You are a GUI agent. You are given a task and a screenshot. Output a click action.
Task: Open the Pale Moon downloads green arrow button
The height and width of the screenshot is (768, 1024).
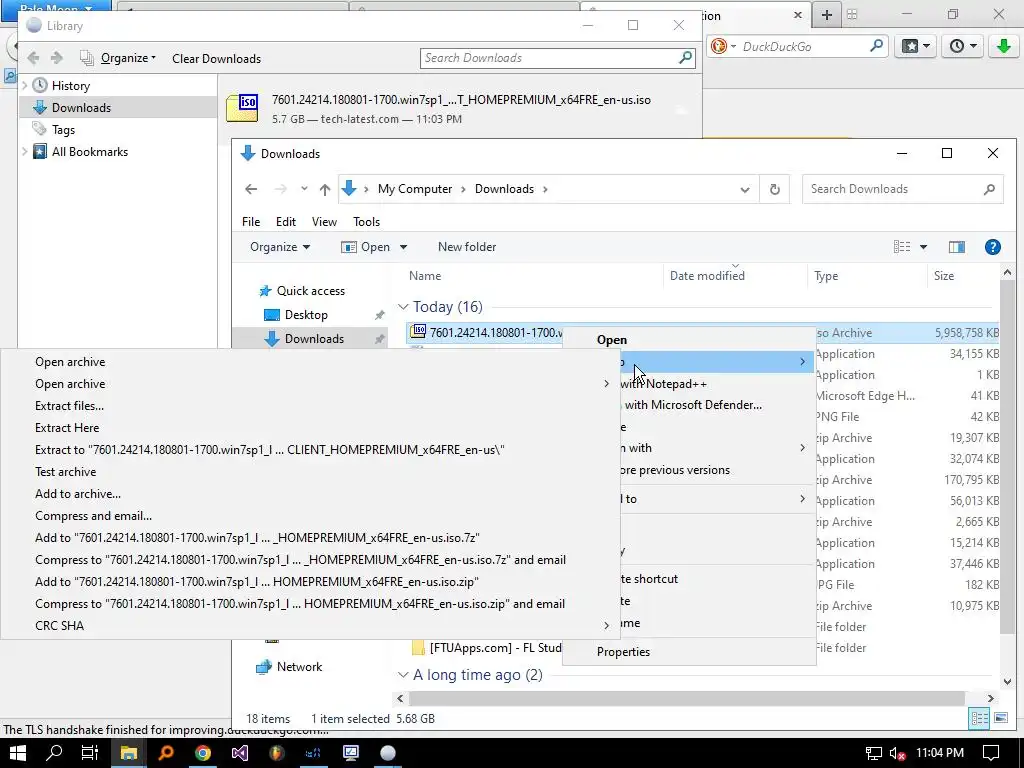point(1004,46)
